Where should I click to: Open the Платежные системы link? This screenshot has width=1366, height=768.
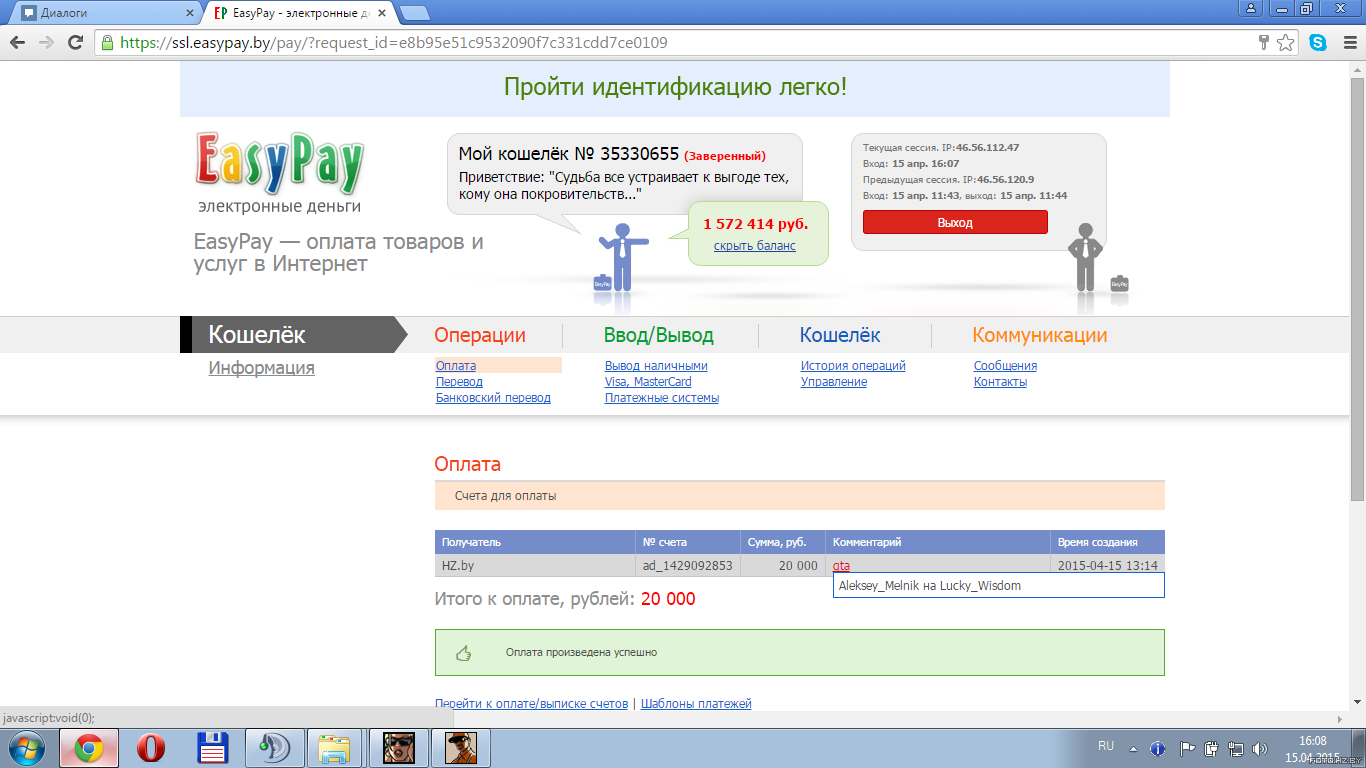click(662, 398)
